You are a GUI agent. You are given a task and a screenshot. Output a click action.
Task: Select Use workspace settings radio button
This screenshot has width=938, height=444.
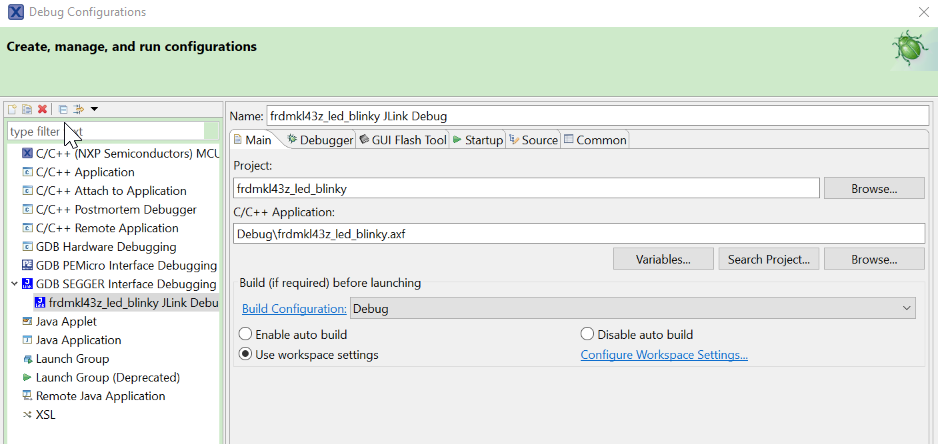(x=246, y=355)
